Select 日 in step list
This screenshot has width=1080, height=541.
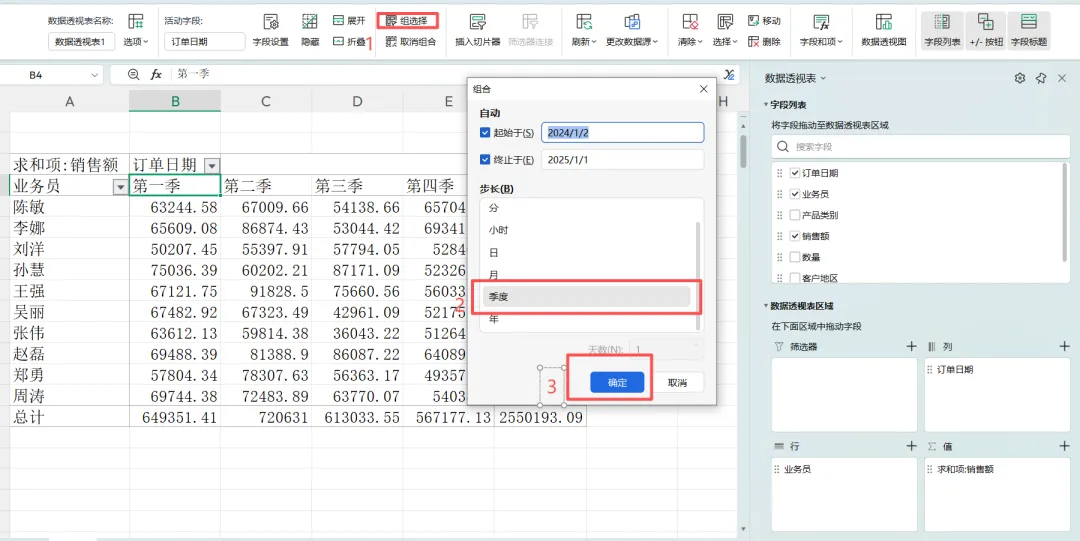coord(587,253)
